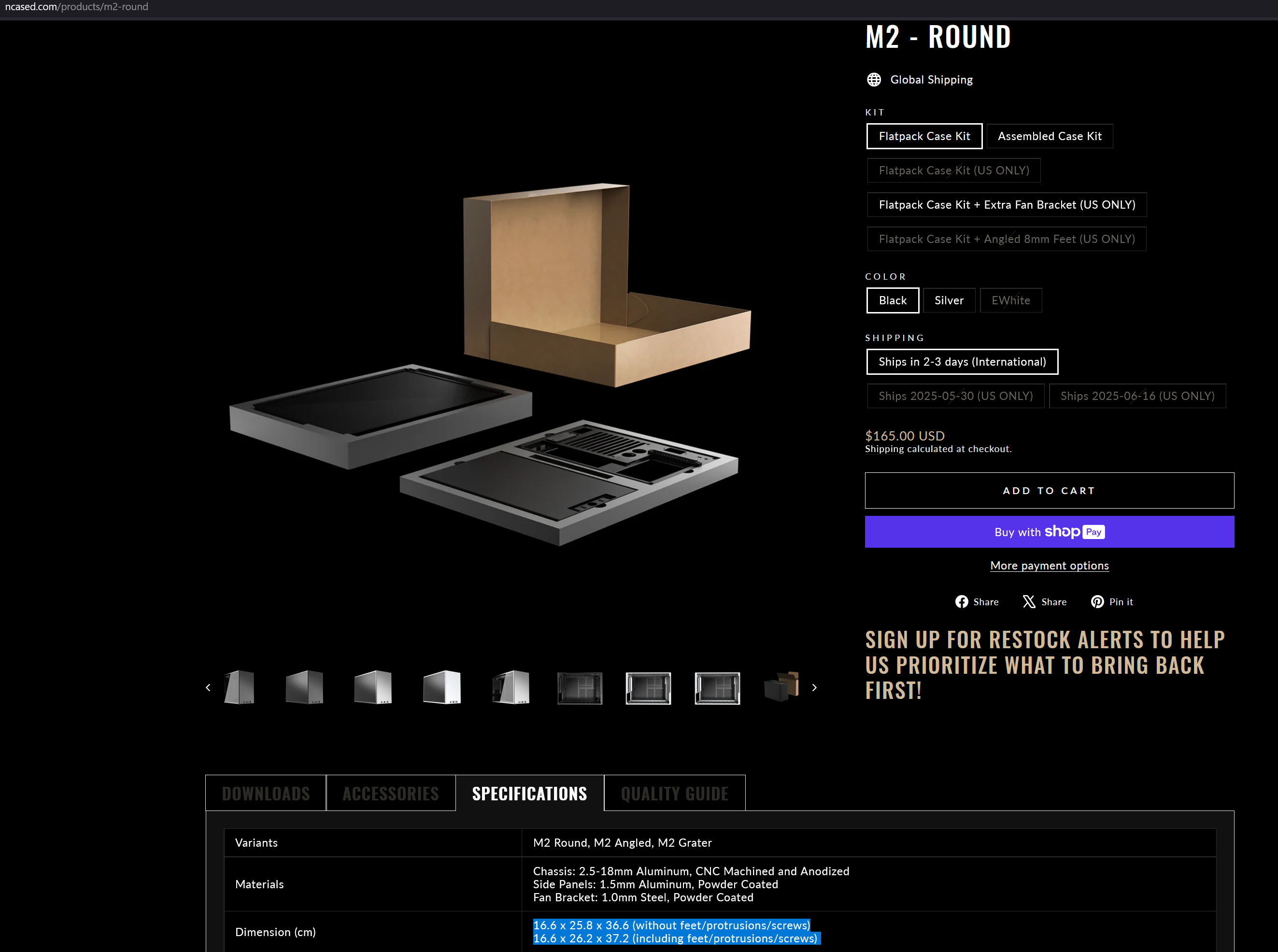
Task: View the first case thumbnail image
Action: point(239,687)
